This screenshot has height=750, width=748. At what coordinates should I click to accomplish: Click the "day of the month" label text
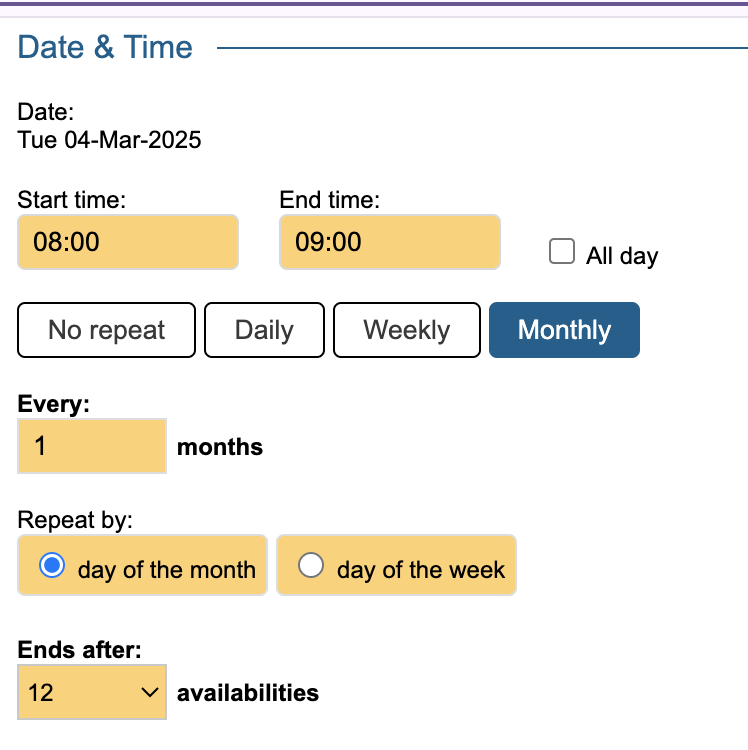point(166,570)
